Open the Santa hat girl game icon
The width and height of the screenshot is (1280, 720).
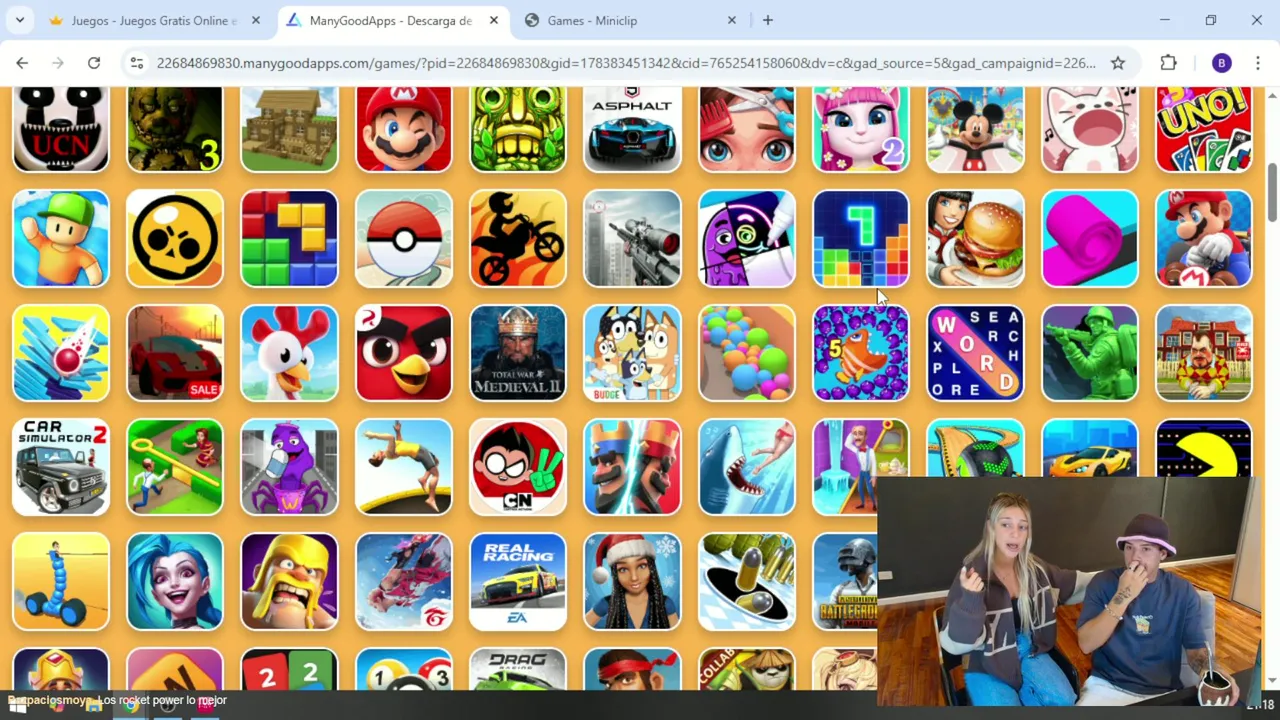coord(632,582)
